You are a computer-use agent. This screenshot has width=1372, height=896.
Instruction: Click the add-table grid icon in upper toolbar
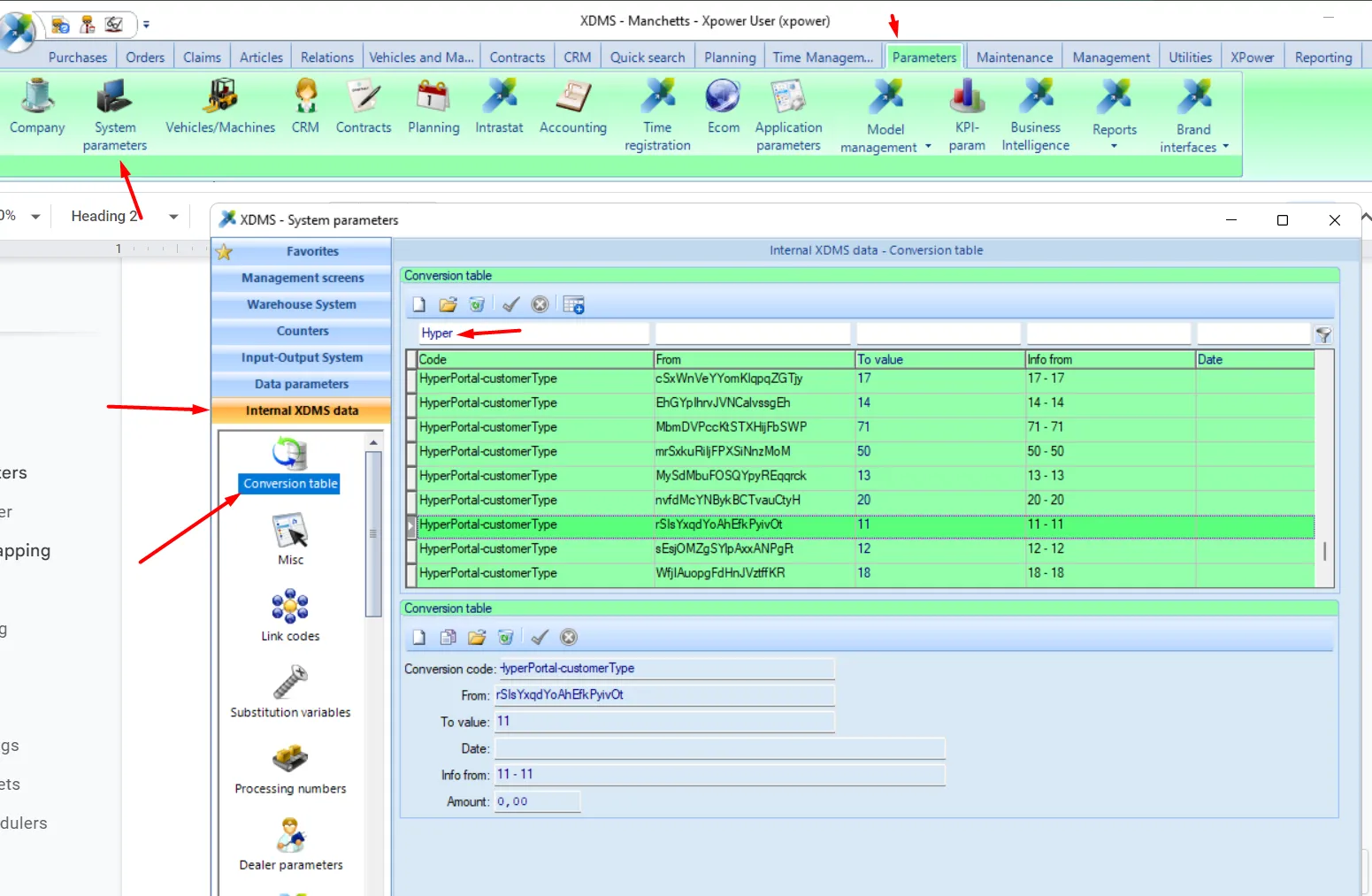click(574, 305)
